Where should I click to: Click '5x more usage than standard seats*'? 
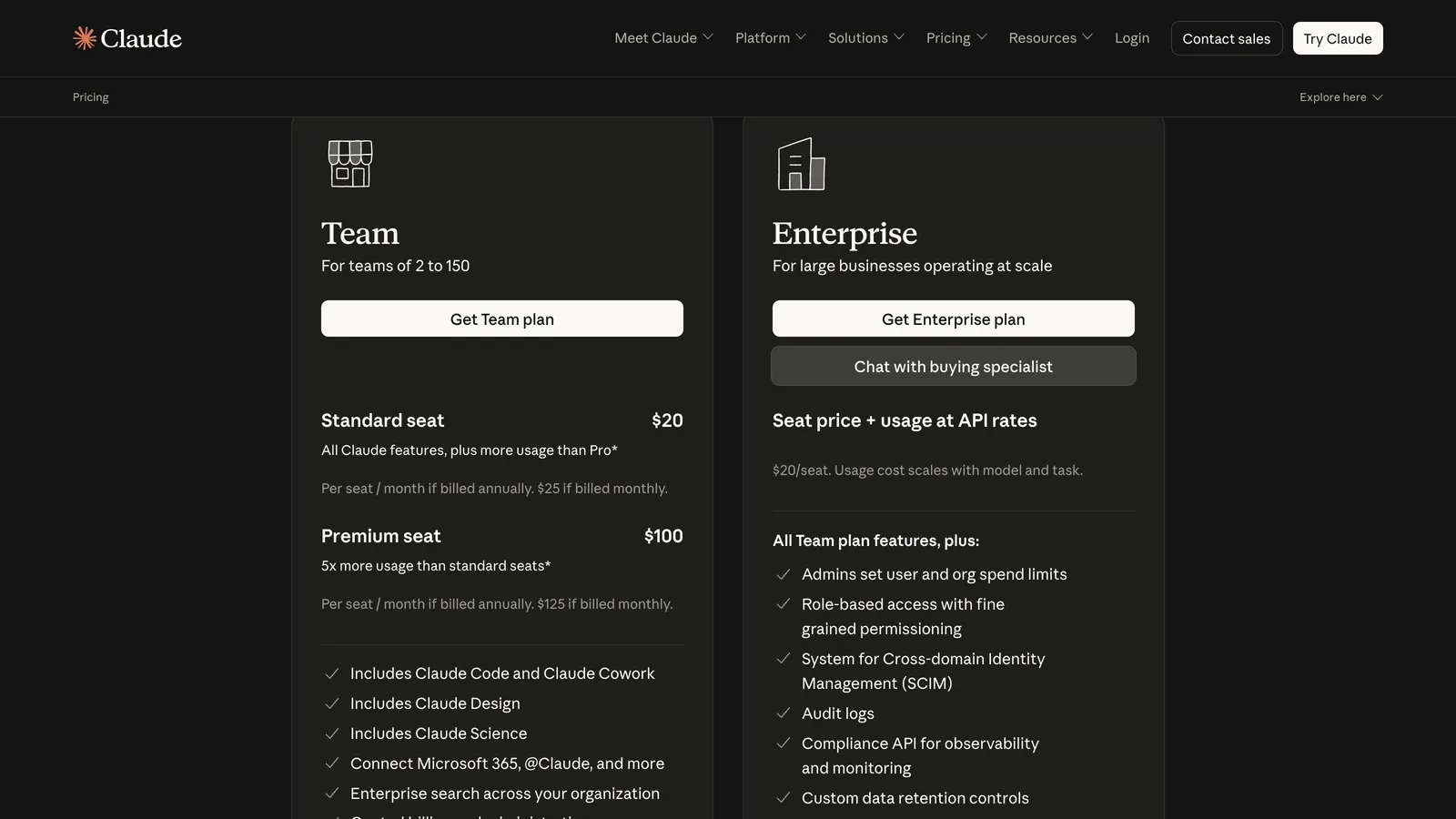436,566
